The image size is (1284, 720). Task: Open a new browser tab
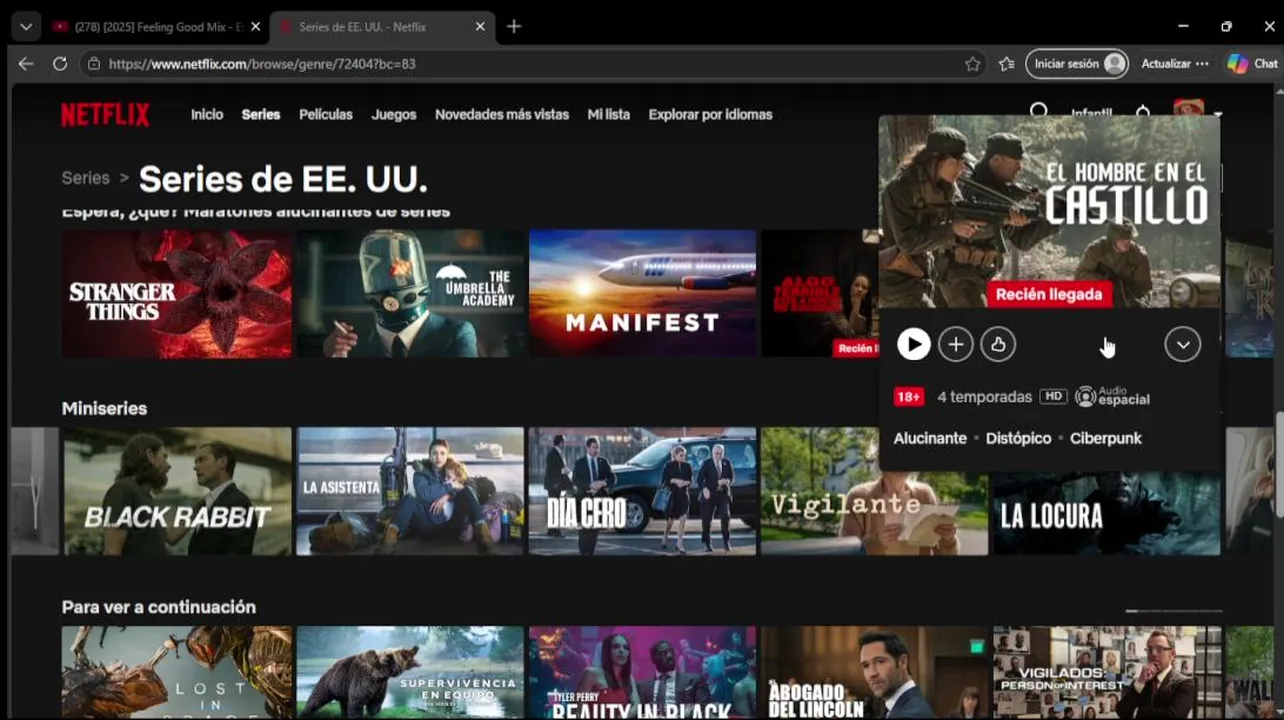coord(514,27)
